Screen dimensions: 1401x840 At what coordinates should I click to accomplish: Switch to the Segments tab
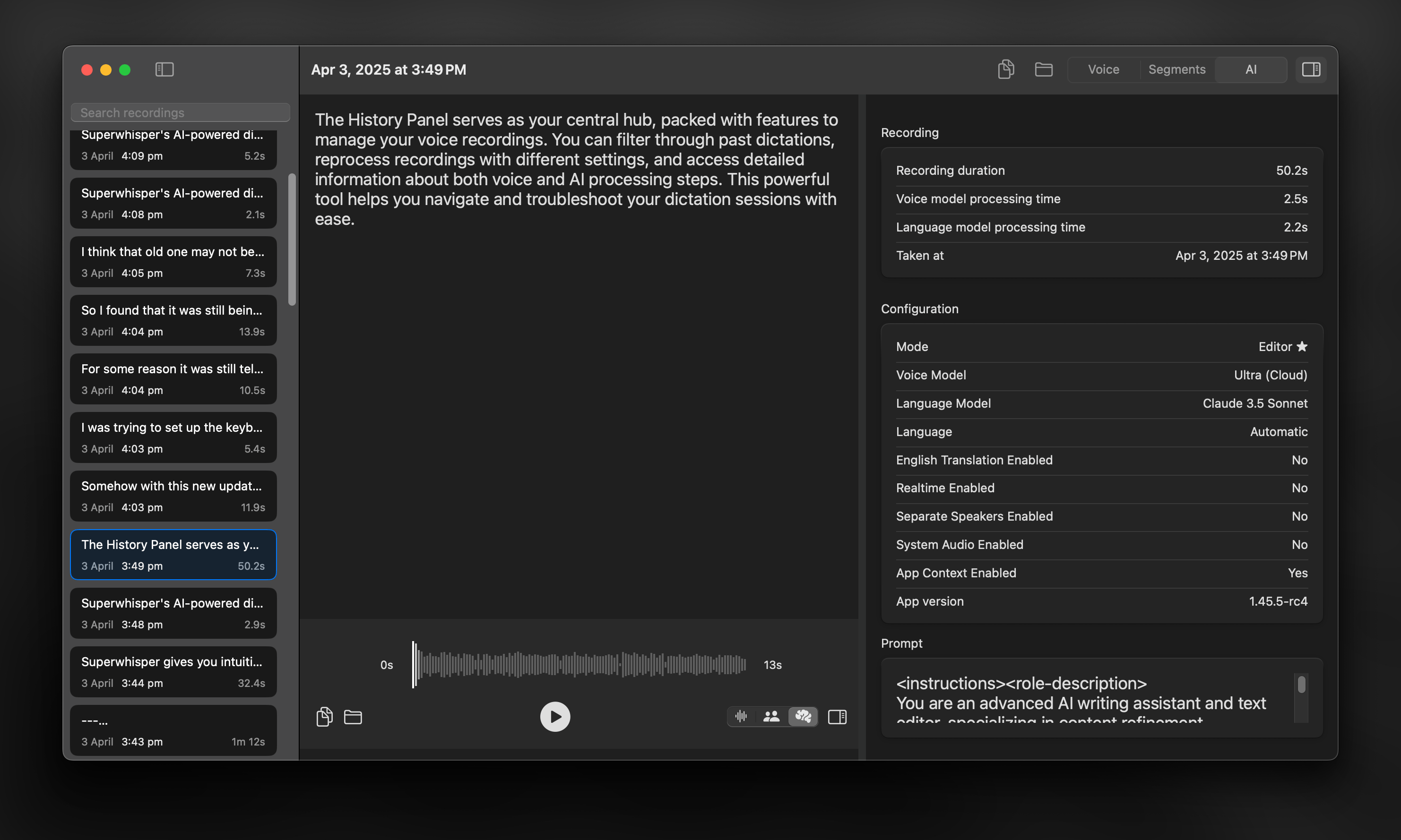1177,69
